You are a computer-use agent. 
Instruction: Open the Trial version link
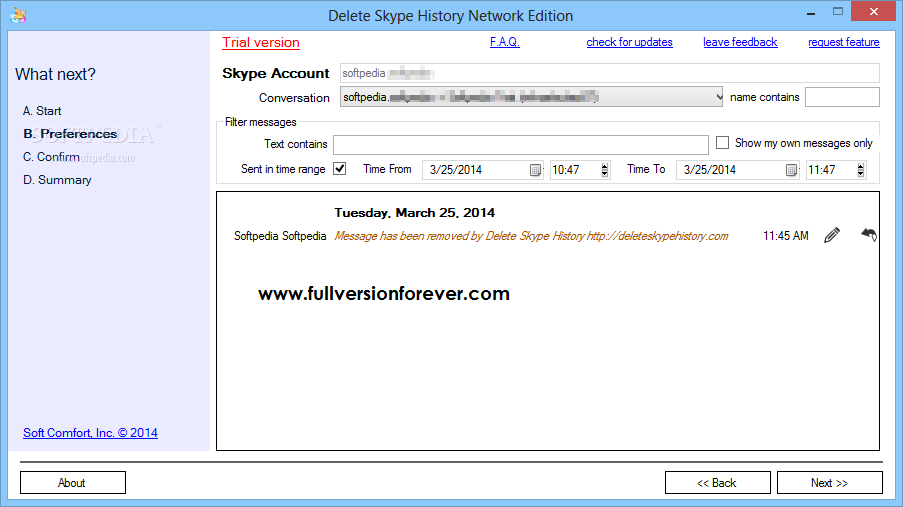[x=261, y=43]
